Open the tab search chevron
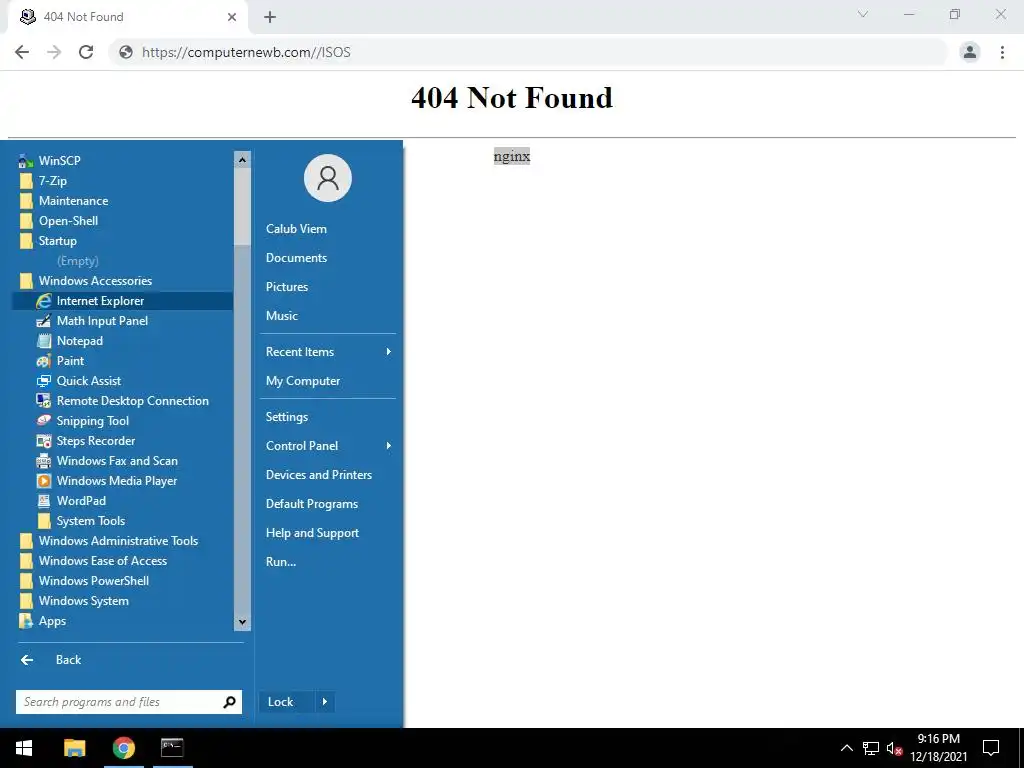1024x768 pixels. (x=863, y=14)
